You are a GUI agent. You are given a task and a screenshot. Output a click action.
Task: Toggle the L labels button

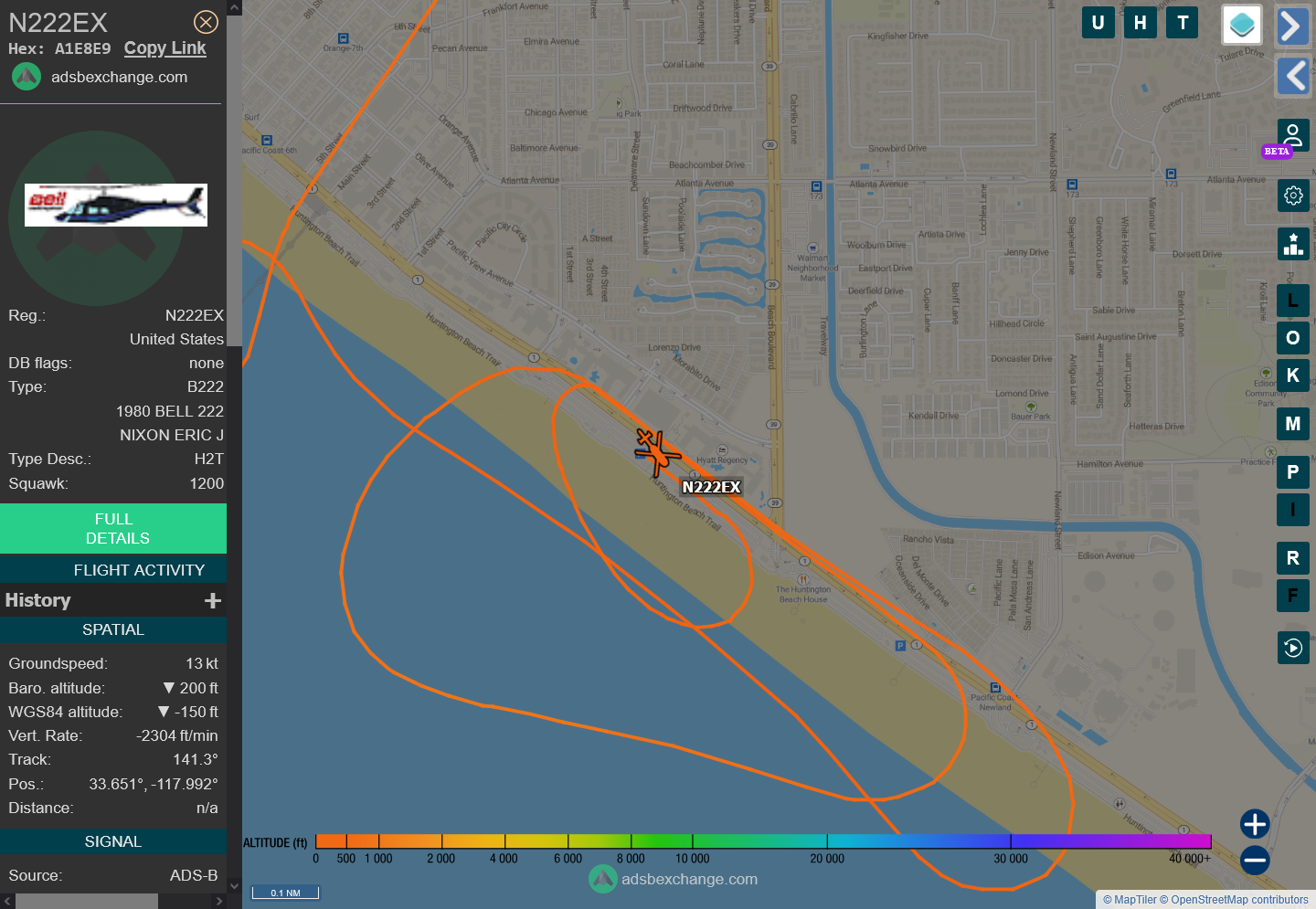click(1292, 301)
